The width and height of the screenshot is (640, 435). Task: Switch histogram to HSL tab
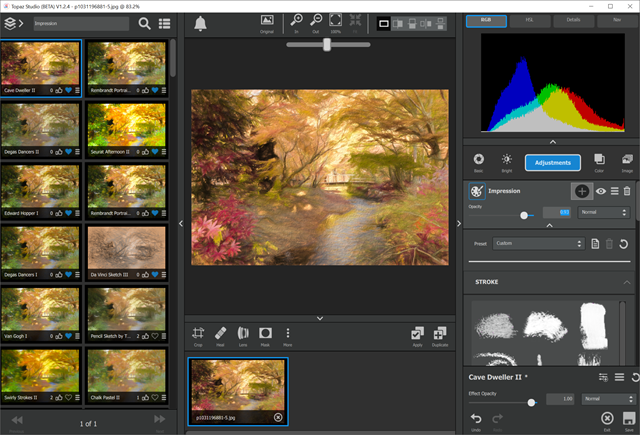point(530,21)
